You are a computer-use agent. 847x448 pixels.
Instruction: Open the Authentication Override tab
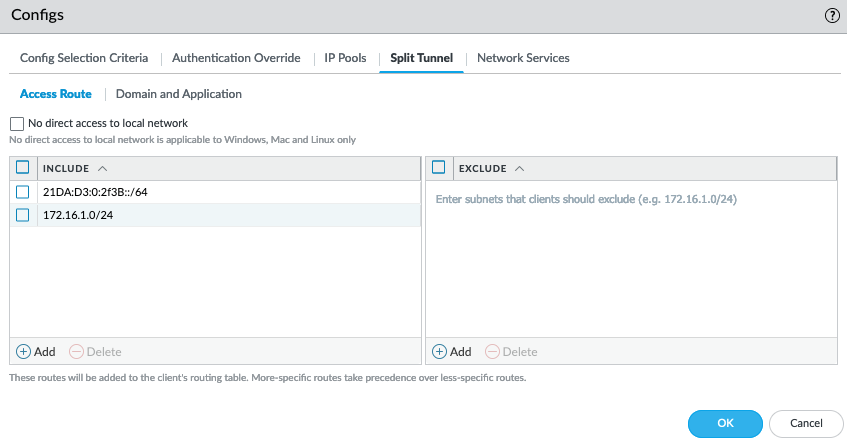point(236,58)
